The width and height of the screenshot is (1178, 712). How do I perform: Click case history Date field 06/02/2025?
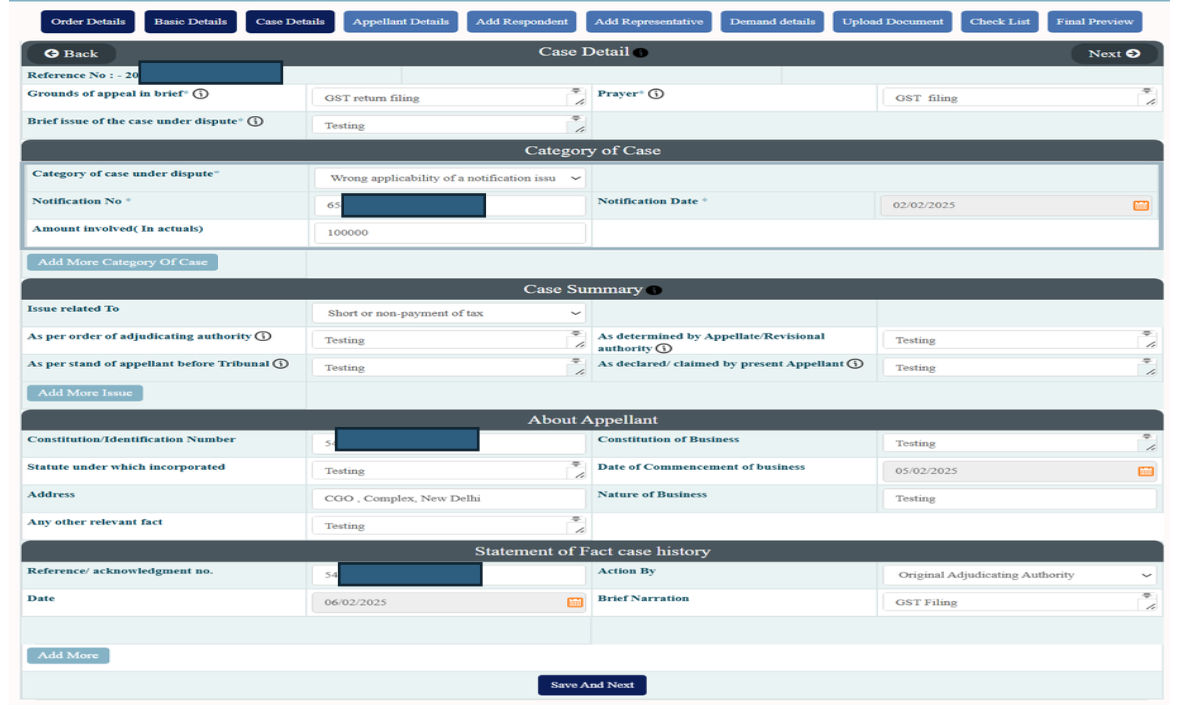tap(449, 602)
